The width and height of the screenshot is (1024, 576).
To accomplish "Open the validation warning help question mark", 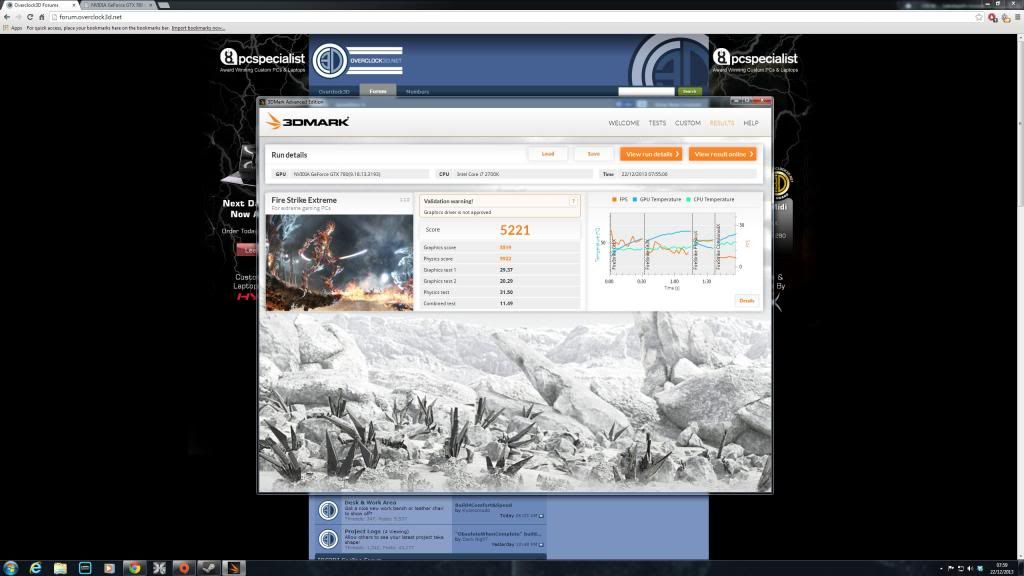I will tap(573, 201).
